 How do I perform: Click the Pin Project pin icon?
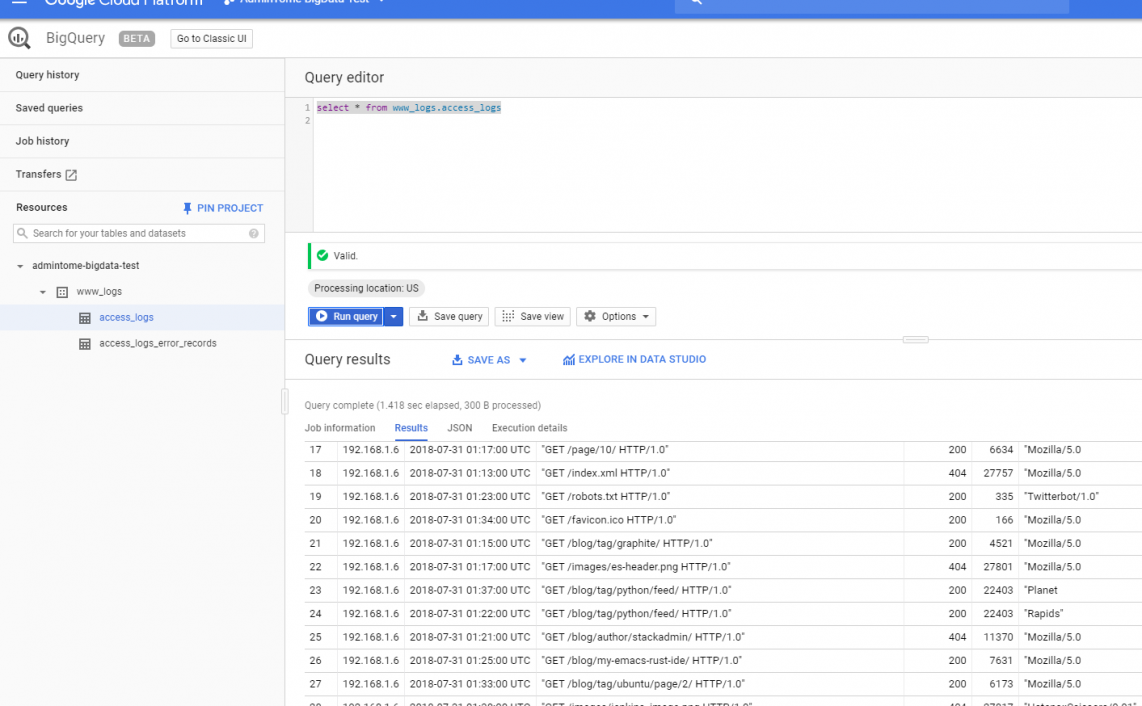click(188, 208)
